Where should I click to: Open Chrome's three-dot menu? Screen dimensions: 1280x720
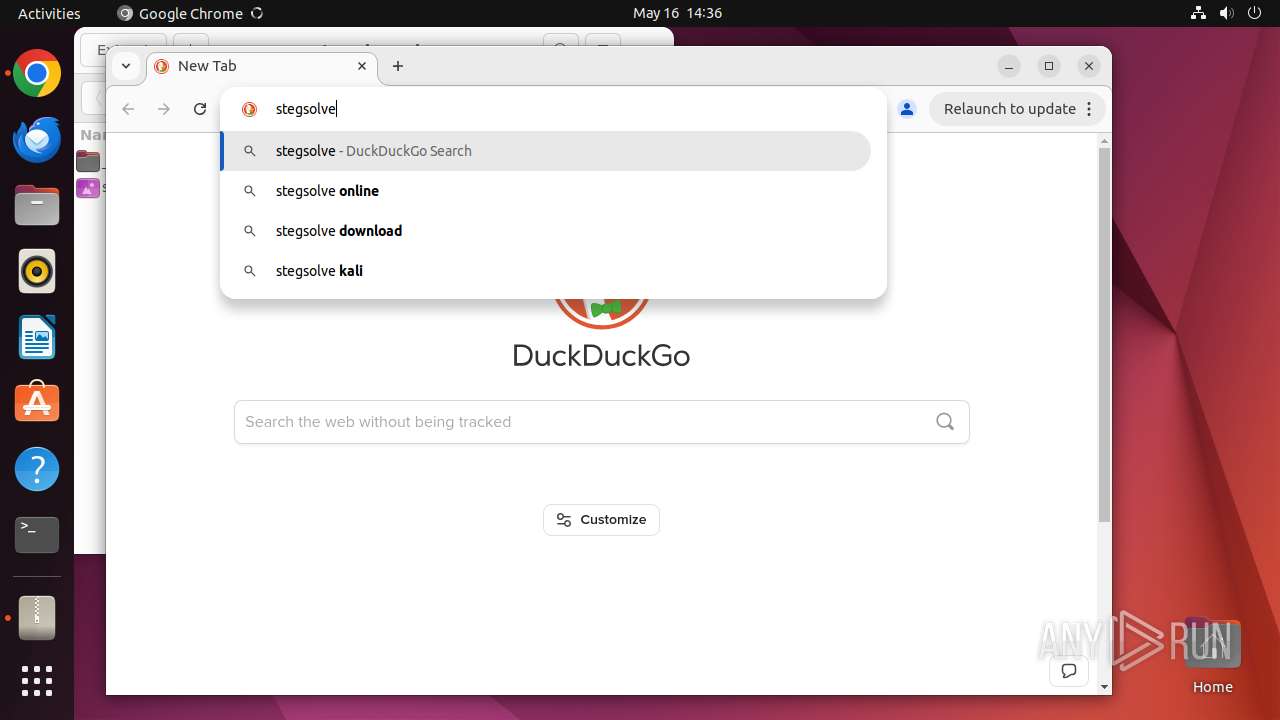[1089, 109]
